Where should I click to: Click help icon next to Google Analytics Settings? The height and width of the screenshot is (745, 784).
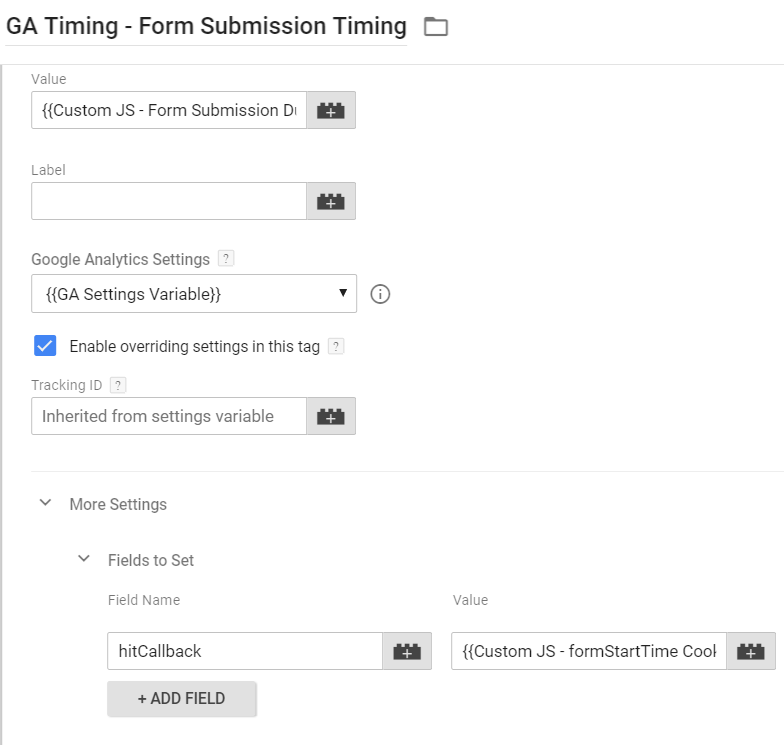pos(226,259)
